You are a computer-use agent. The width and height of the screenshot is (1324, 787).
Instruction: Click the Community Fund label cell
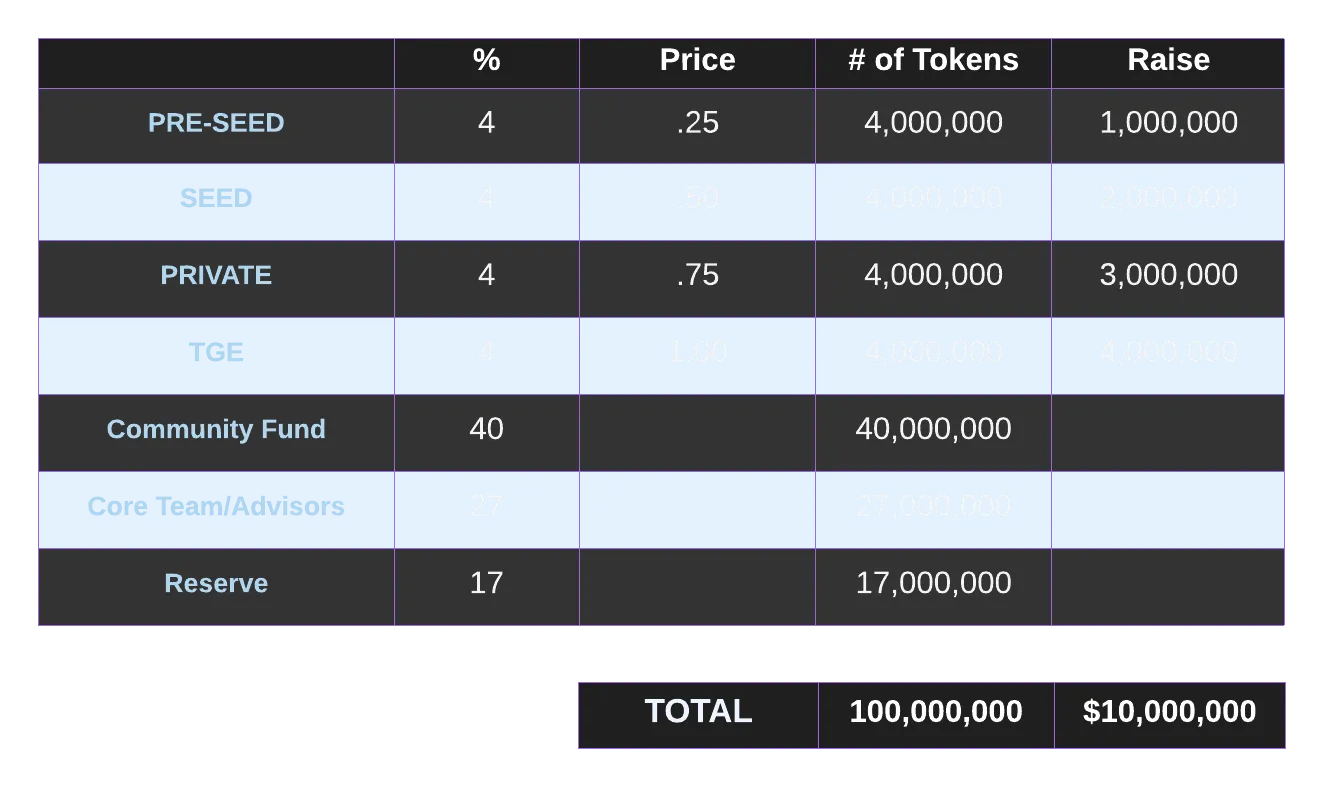point(216,429)
